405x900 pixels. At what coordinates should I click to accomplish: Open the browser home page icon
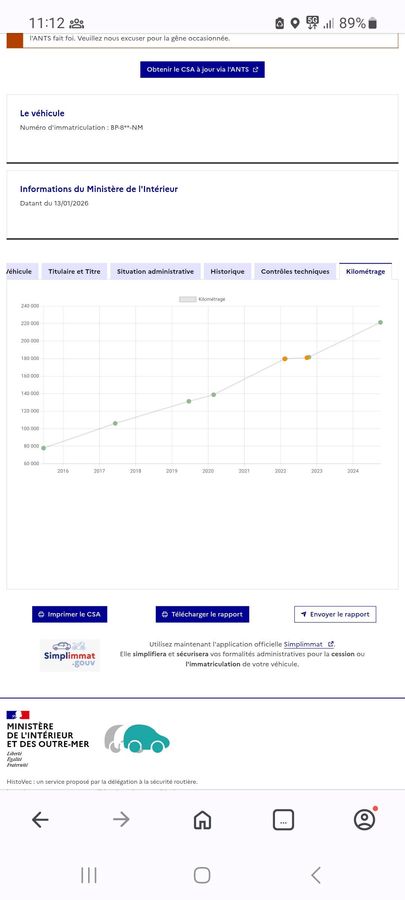[202, 820]
